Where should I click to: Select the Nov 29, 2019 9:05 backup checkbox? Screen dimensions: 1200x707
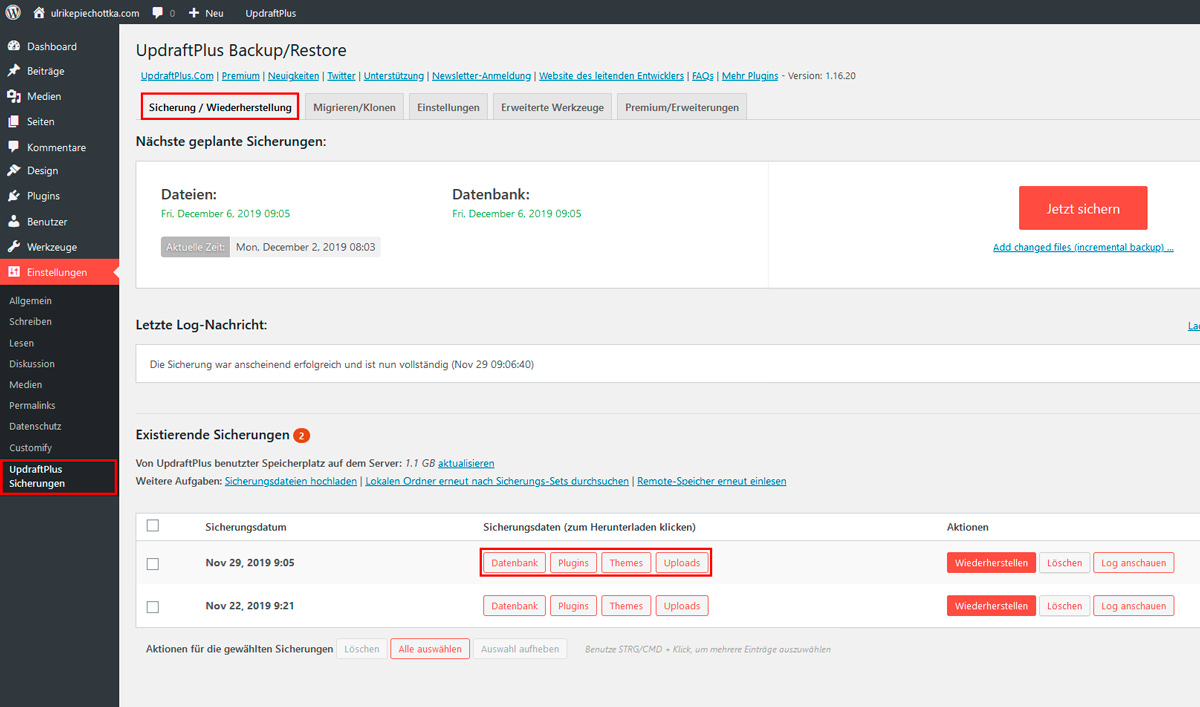[x=152, y=563]
